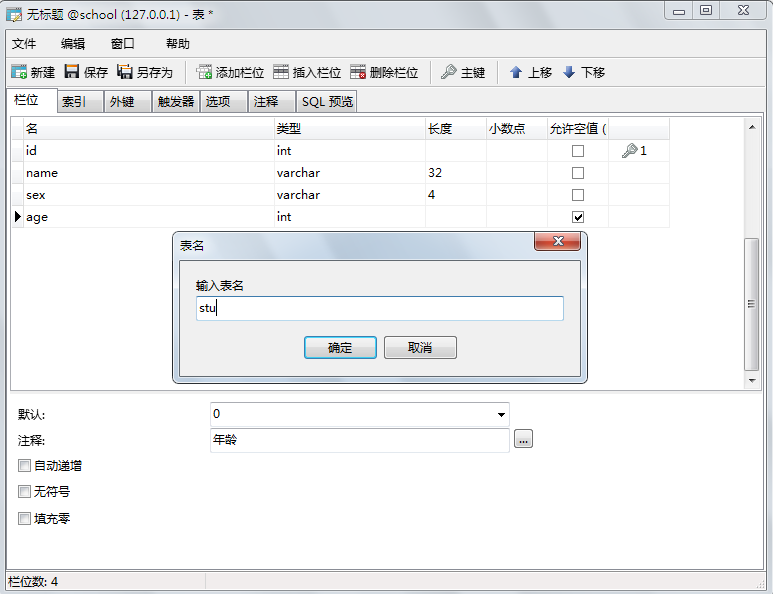The width and height of the screenshot is (773, 594).
Task: Open the 窗口 menu
Action: [122, 44]
